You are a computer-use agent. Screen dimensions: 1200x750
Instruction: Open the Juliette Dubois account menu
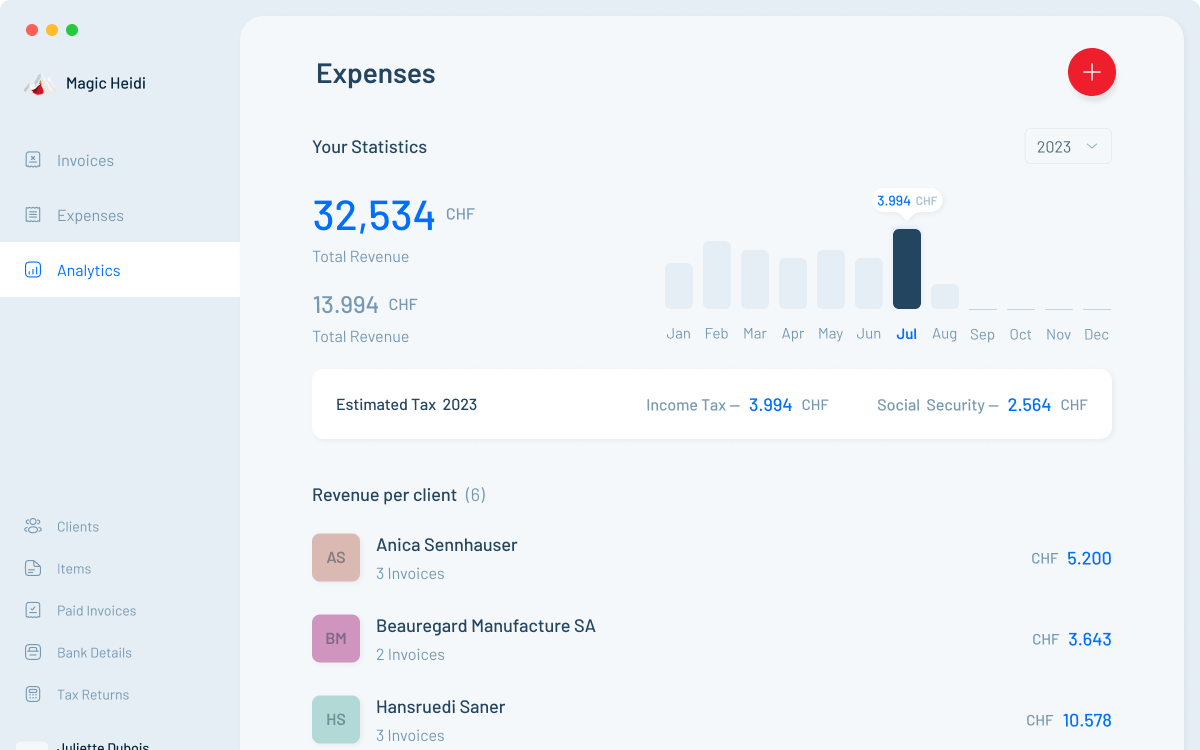(102, 743)
